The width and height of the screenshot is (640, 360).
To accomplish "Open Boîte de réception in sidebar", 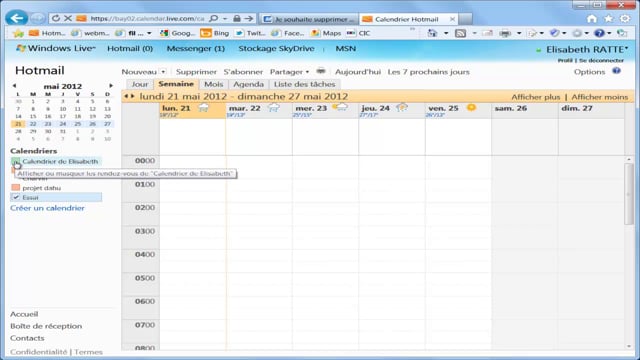I will pos(46,326).
